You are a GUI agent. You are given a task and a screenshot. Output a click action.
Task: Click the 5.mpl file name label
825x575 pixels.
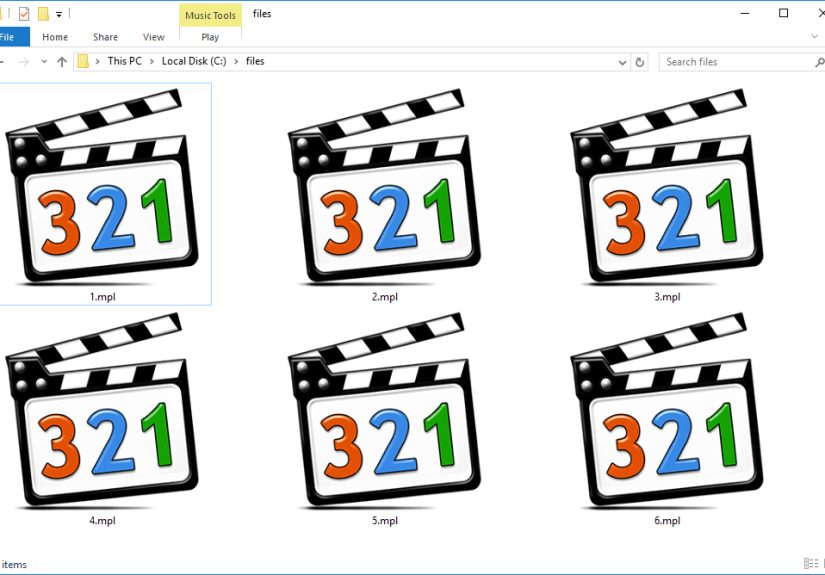coord(385,521)
